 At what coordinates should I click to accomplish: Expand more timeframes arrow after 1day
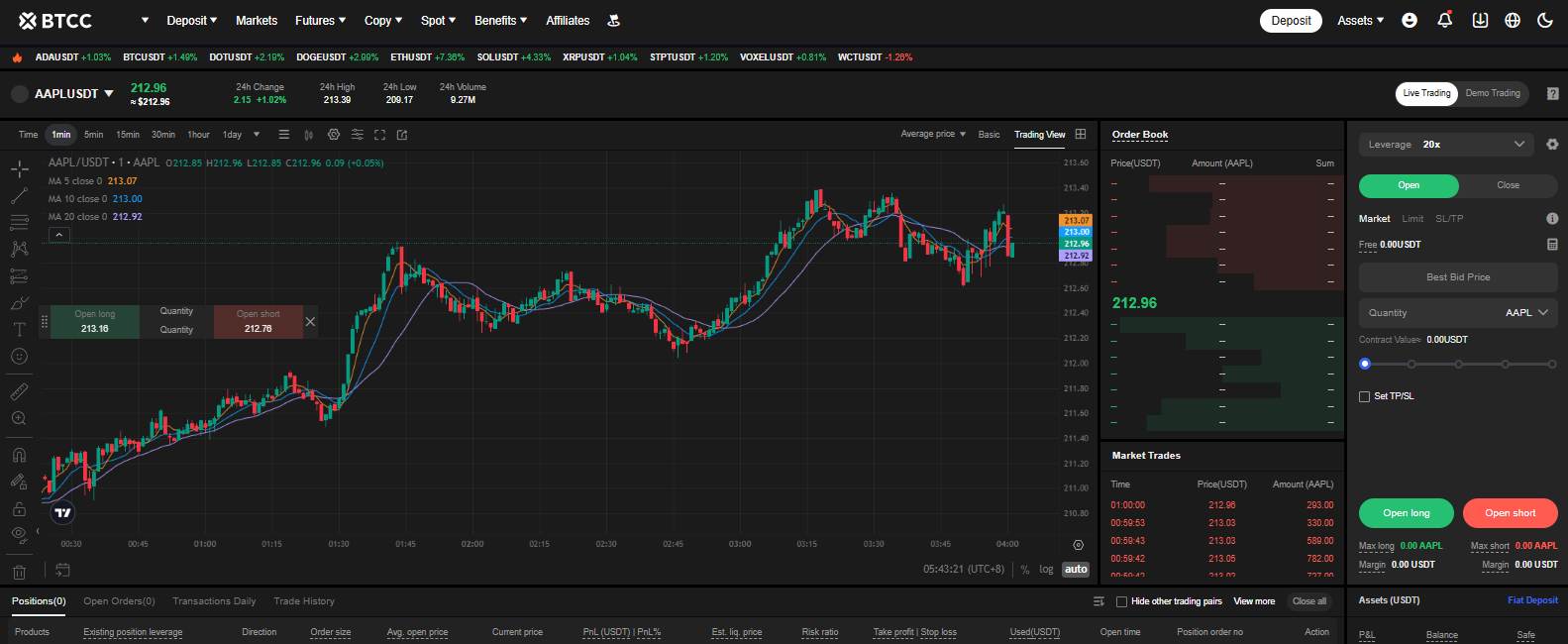[x=257, y=135]
